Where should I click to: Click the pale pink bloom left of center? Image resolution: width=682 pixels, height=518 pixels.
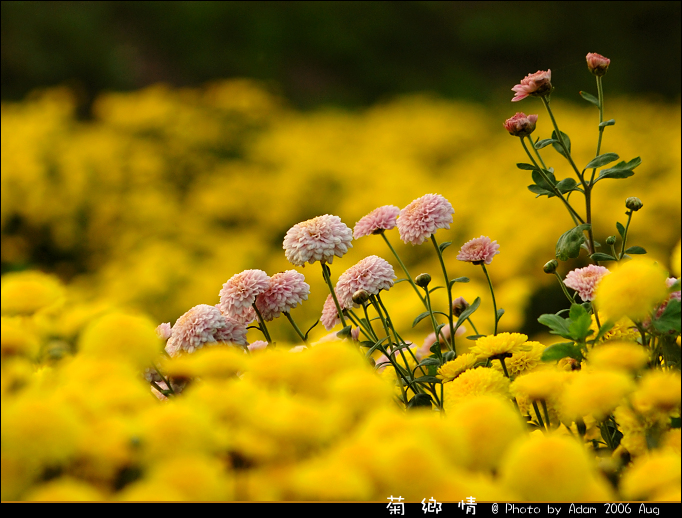pyautogui.click(x=317, y=239)
